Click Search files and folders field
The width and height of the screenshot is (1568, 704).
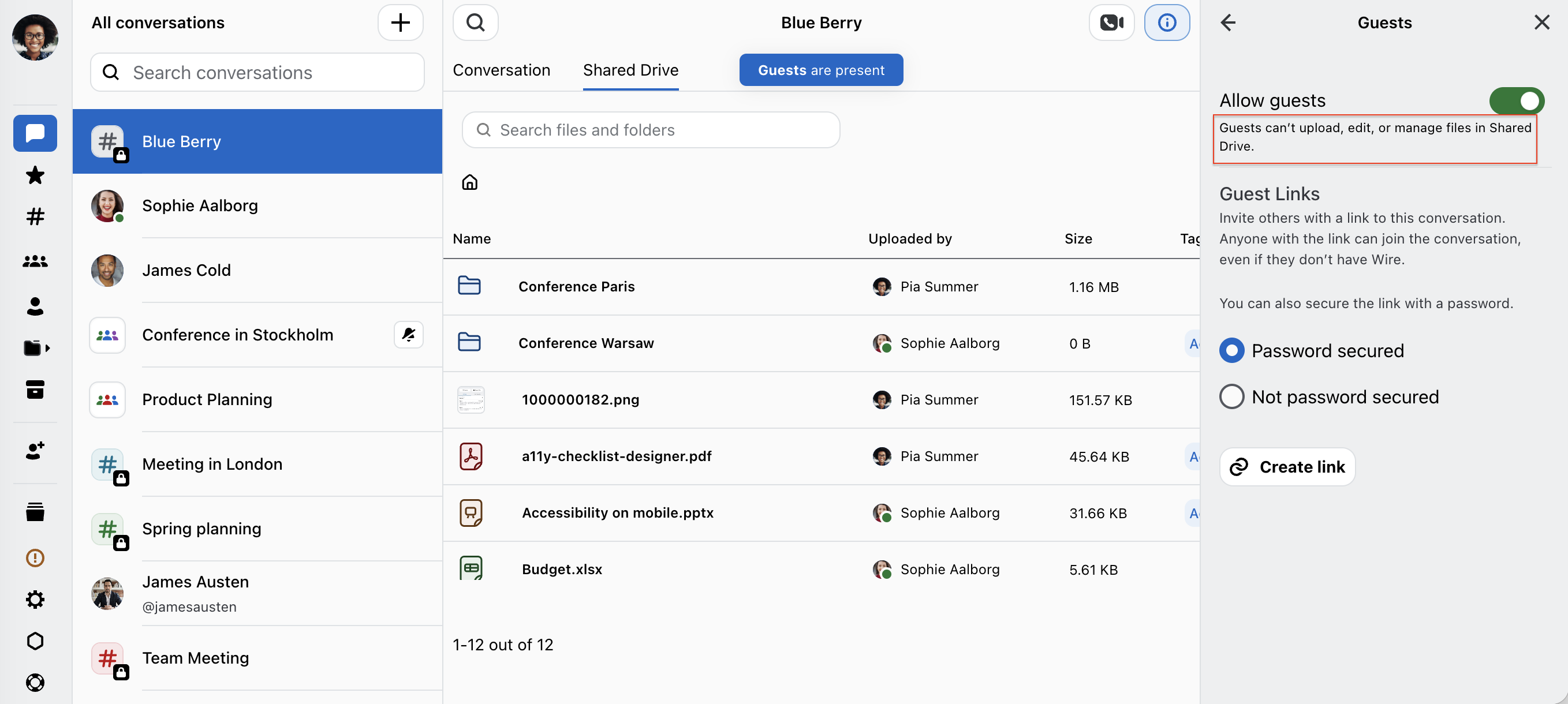pos(651,130)
